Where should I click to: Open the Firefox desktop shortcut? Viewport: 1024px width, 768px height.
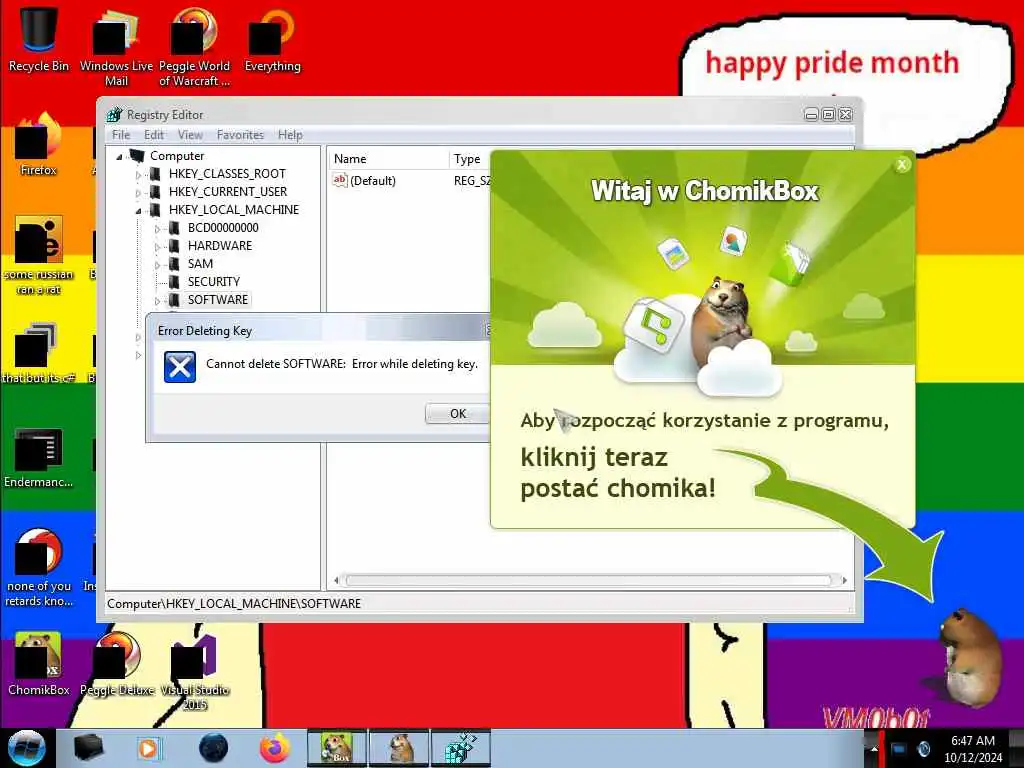click(x=39, y=144)
